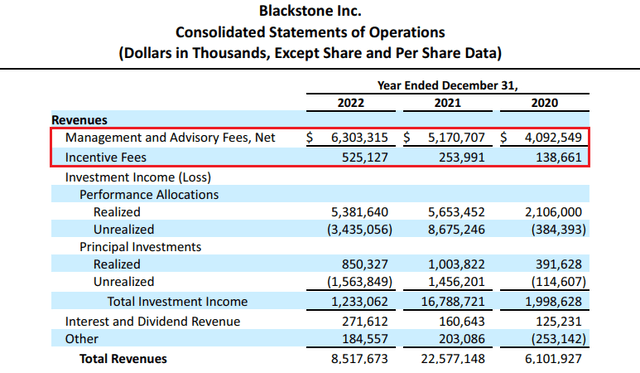The image size is (640, 373).
Task: Select Performance Allocations Realized value 2,106,000
Action: point(553,212)
